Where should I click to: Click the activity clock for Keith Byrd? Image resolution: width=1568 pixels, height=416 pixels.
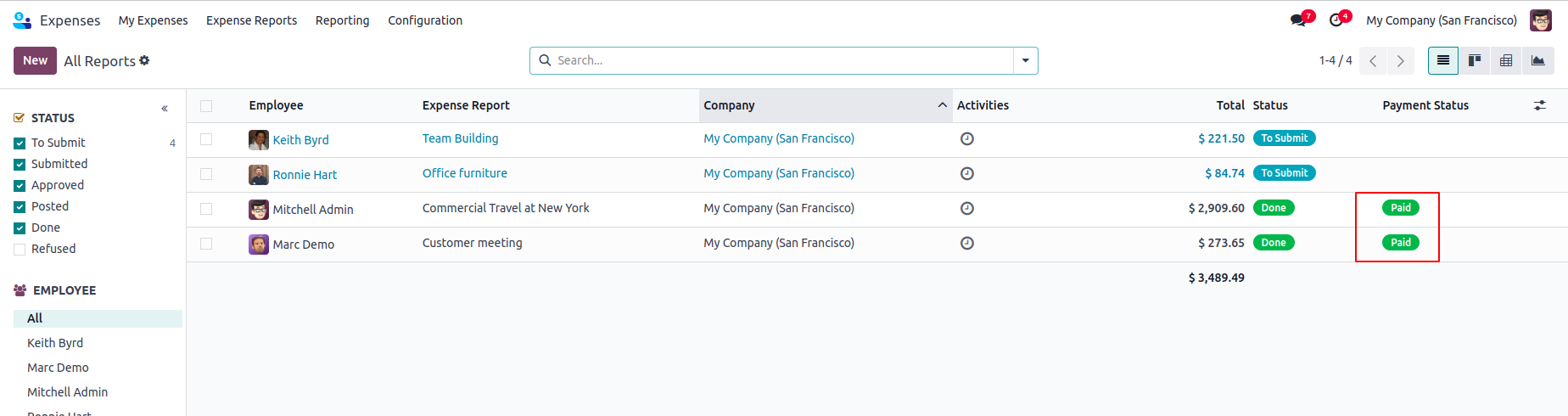[x=966, y=139]
